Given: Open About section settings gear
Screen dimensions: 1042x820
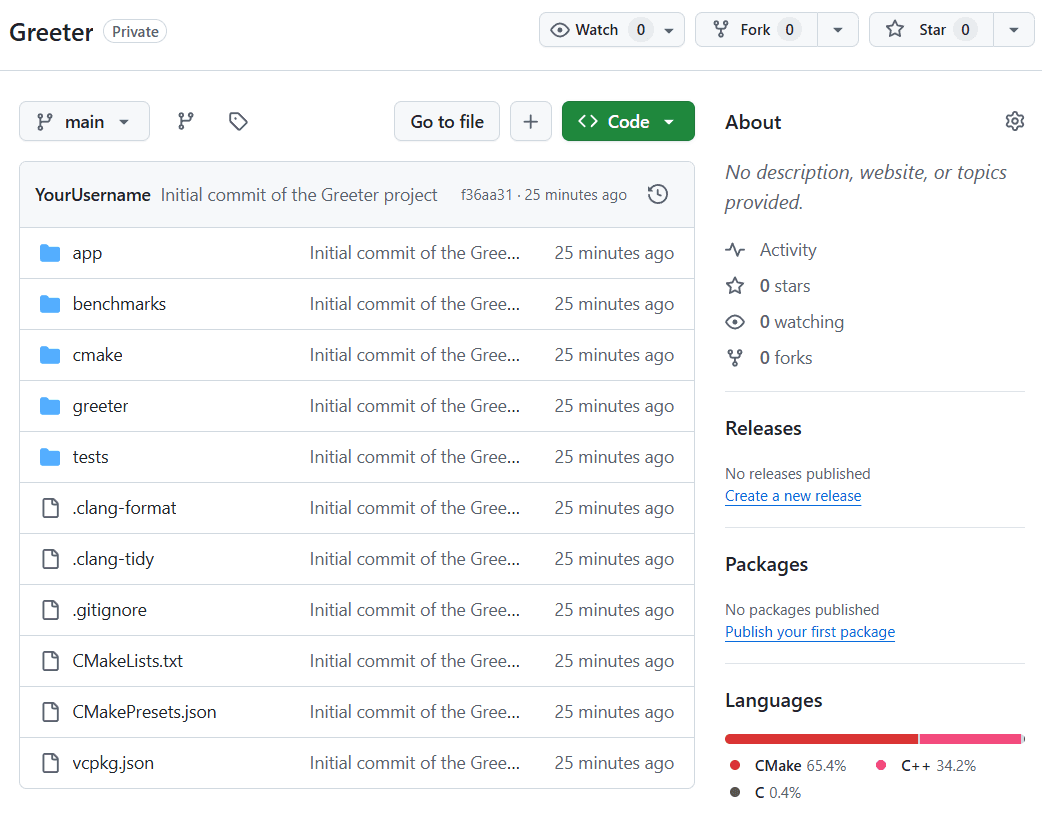Looking at the screenshot, I should click(1015, 120).
